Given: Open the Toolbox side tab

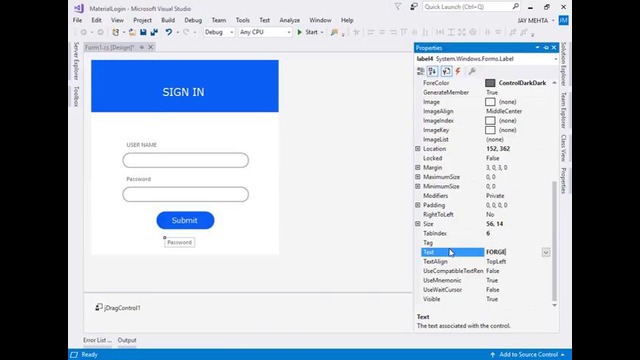Looking at the screenshot, I should tap(76, 96).
